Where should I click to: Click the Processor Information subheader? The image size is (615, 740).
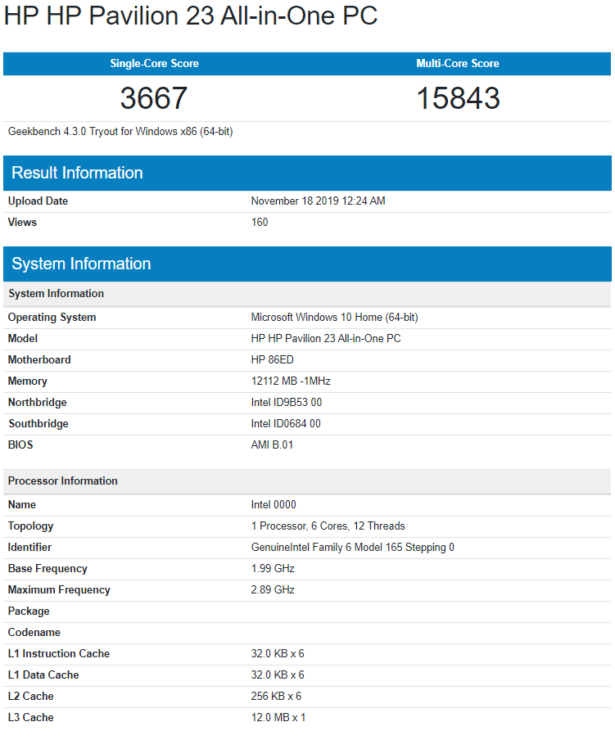(x=307, y=481)
